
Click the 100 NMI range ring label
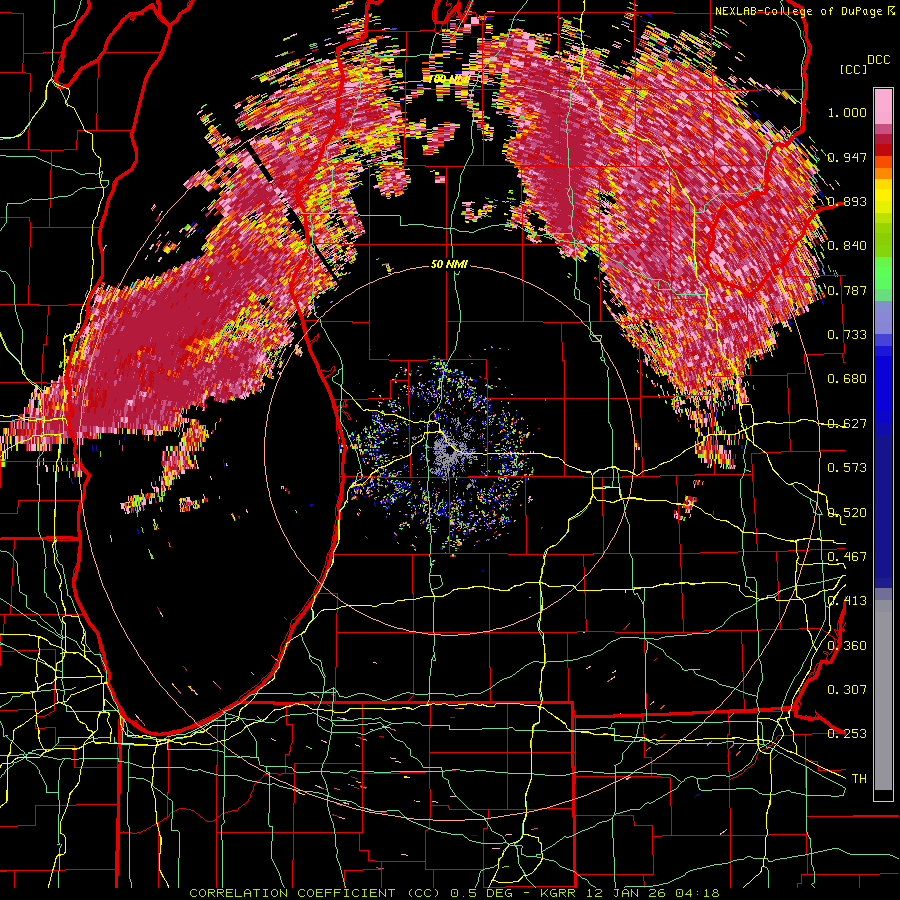(449, 79)
